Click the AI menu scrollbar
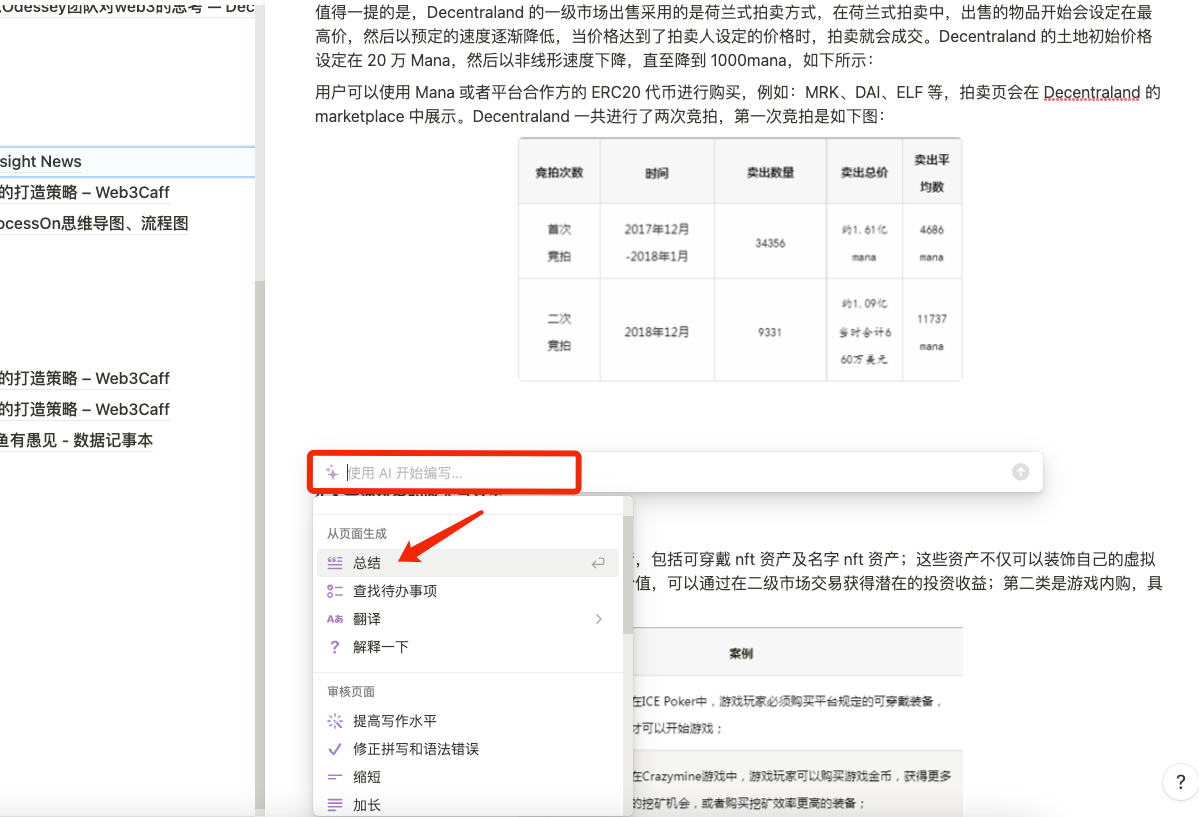The image size is (1199, 817). coord(628,575)
